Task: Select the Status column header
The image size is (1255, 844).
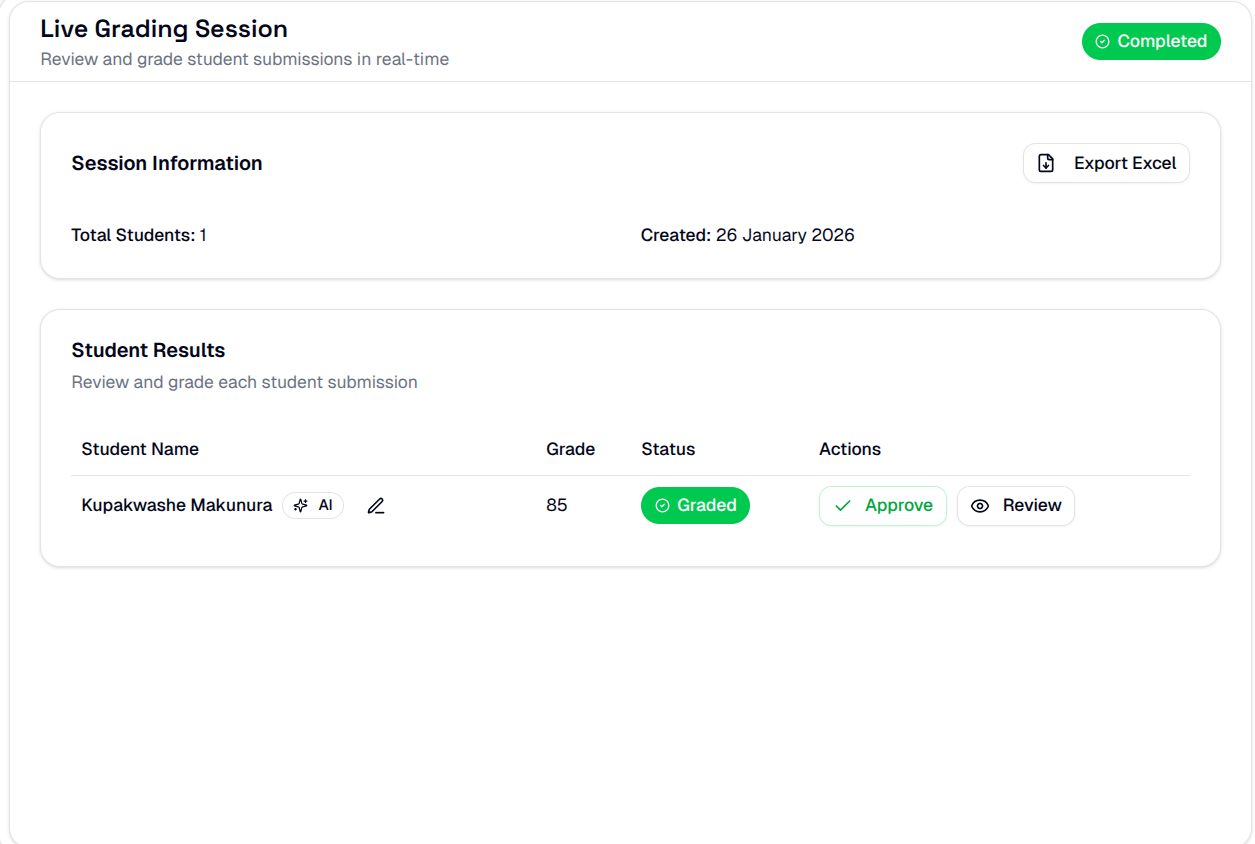Action: (x=668, y=449)
